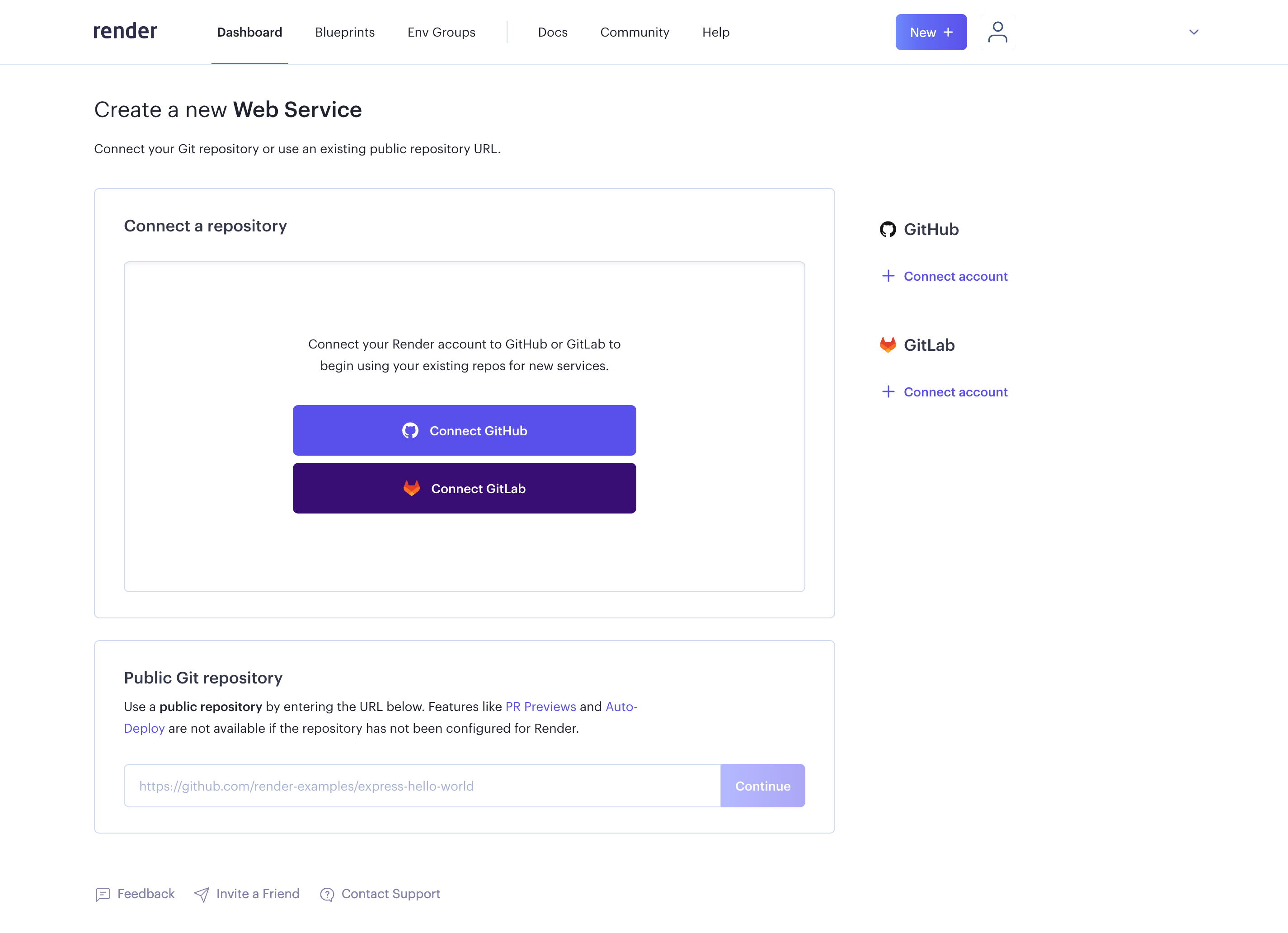Image resolution: width=1288 pixels, height=933 pixels.
Task: Click the GitLab fox icon in sidebar
Action: pyautogui.click(x=888, y=344)
